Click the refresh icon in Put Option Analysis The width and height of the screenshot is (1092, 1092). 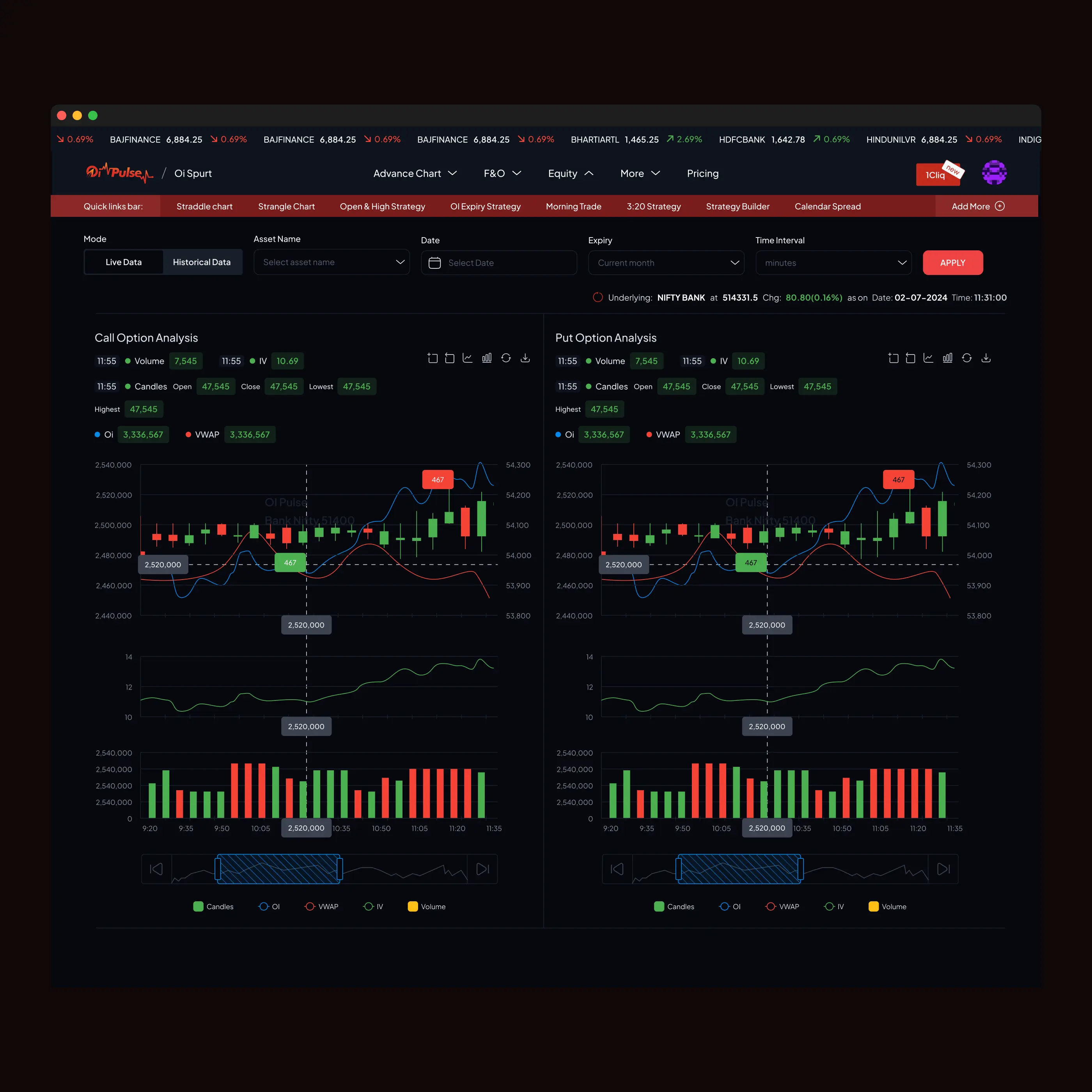tap(966, 358)
